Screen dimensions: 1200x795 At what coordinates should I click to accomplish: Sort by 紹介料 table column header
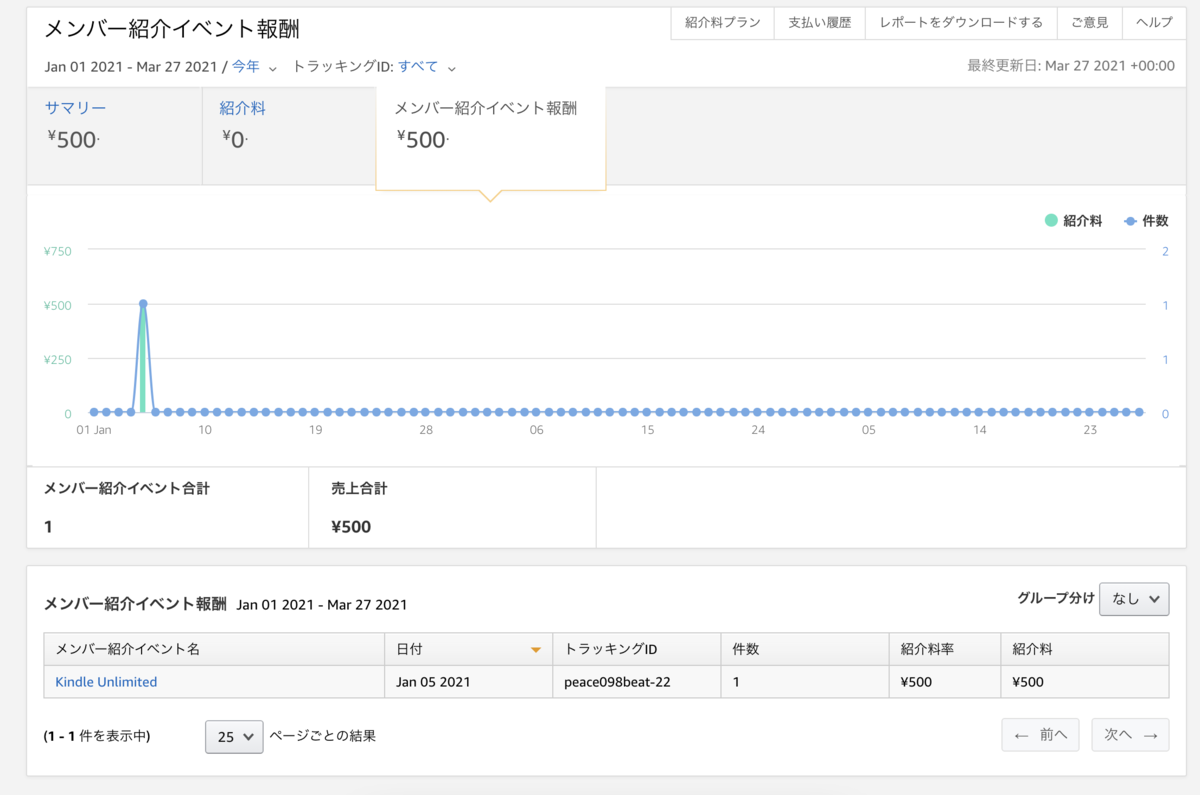(x=1085, y=649)
